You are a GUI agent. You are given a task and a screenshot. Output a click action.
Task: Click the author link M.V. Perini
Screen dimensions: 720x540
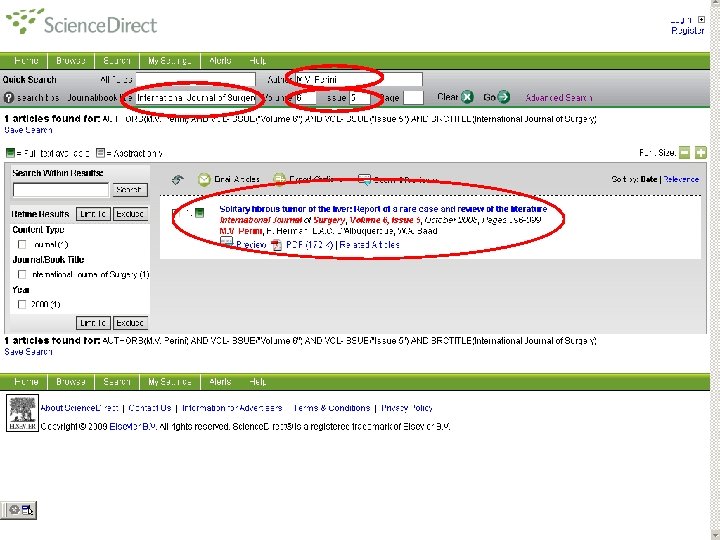pyautogui.click(x=241, y=231)
